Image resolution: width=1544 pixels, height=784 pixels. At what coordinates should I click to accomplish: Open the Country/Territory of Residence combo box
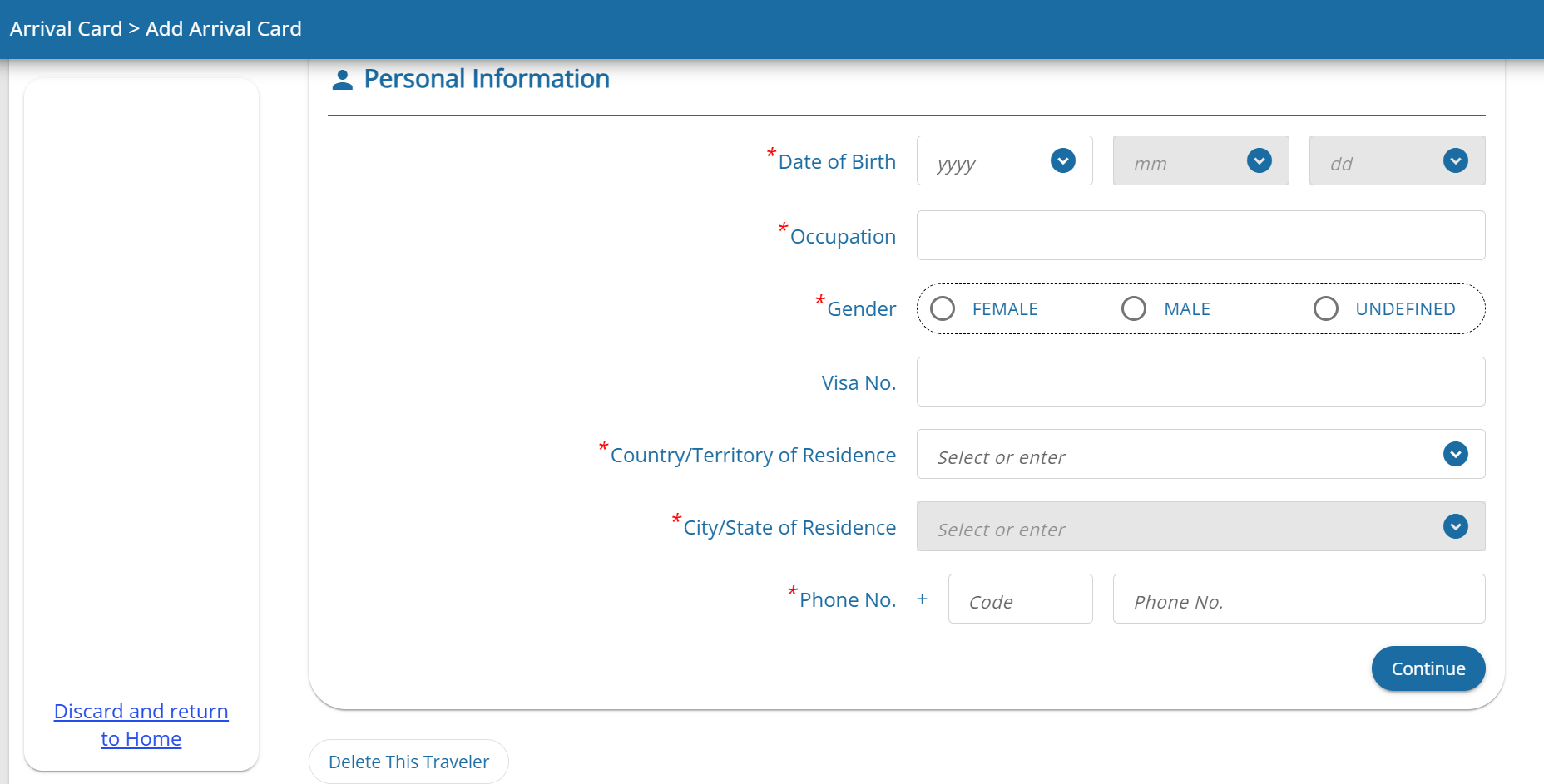[x=1181, y=455]
